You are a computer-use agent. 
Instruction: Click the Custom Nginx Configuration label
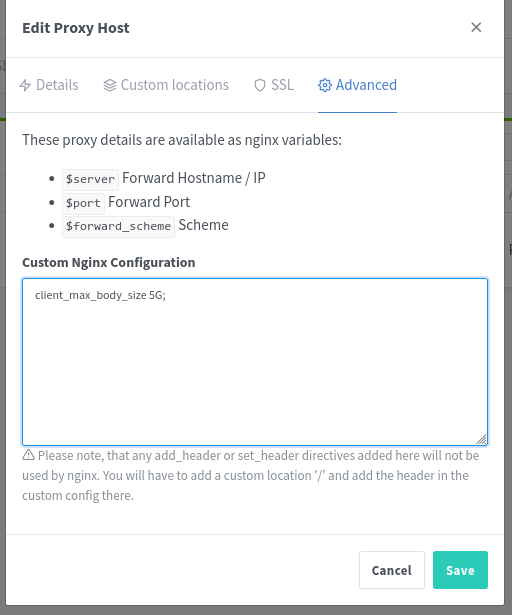click(x=109, y=262)
